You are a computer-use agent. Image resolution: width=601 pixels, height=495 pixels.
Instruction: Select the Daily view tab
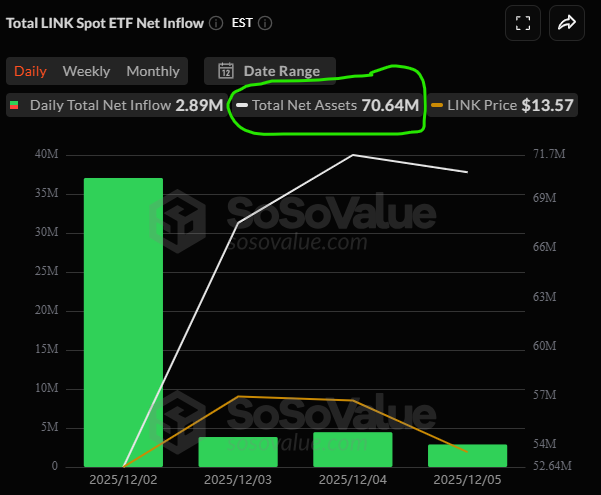point(30,71)
